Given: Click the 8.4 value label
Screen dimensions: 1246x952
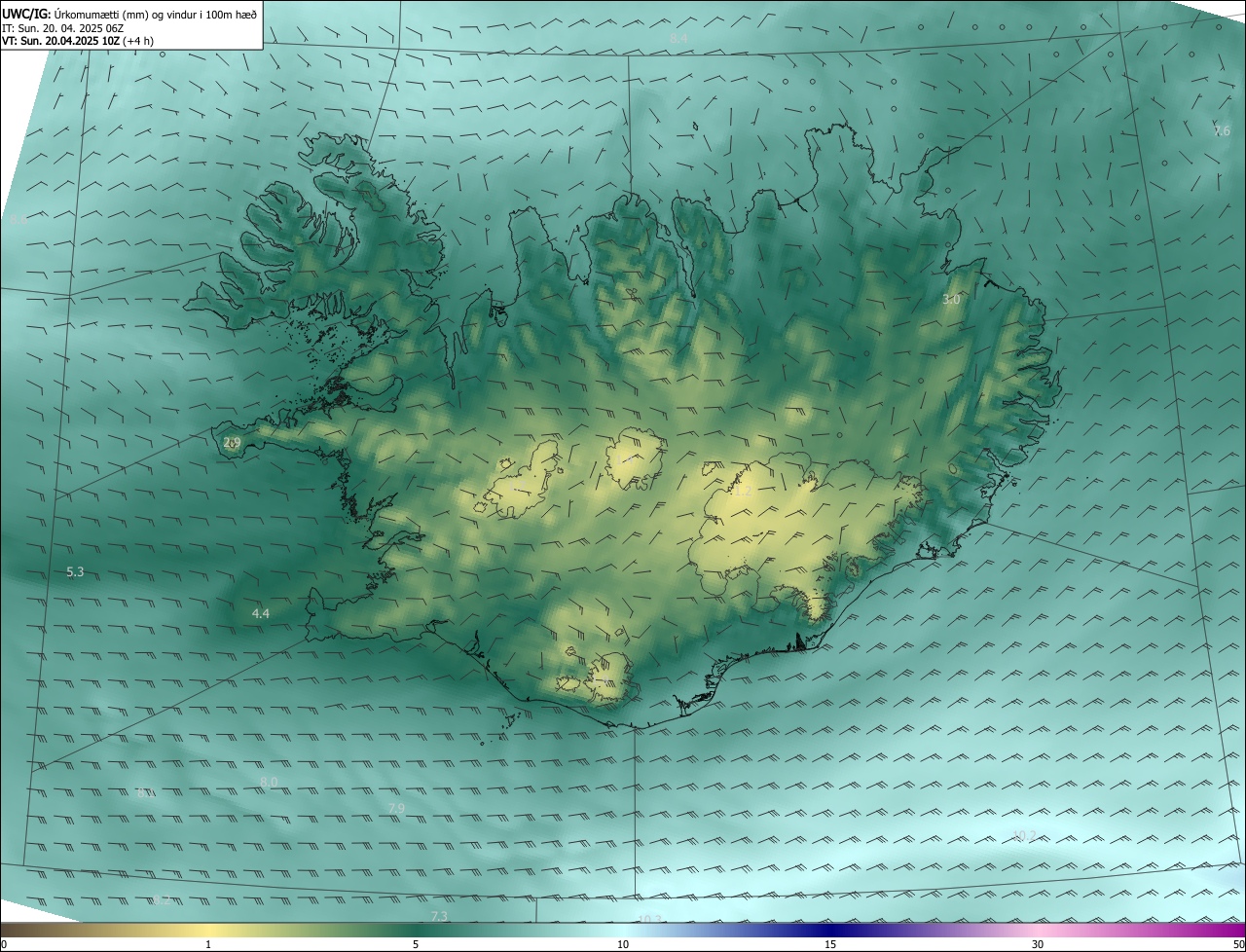Looking at the screenshot, I should [678, 38].
